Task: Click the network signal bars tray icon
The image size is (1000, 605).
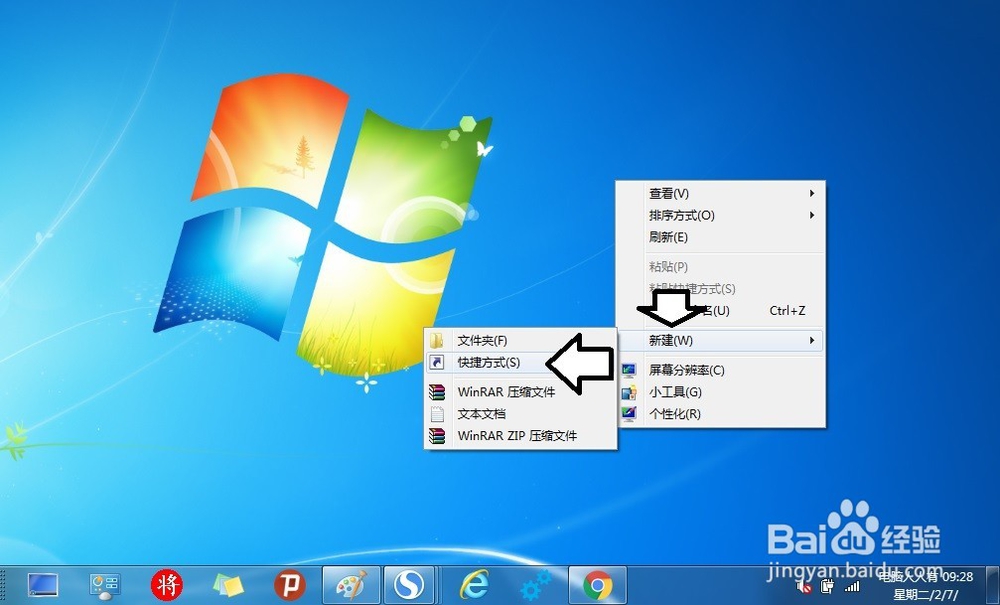Action: (851, 586)
